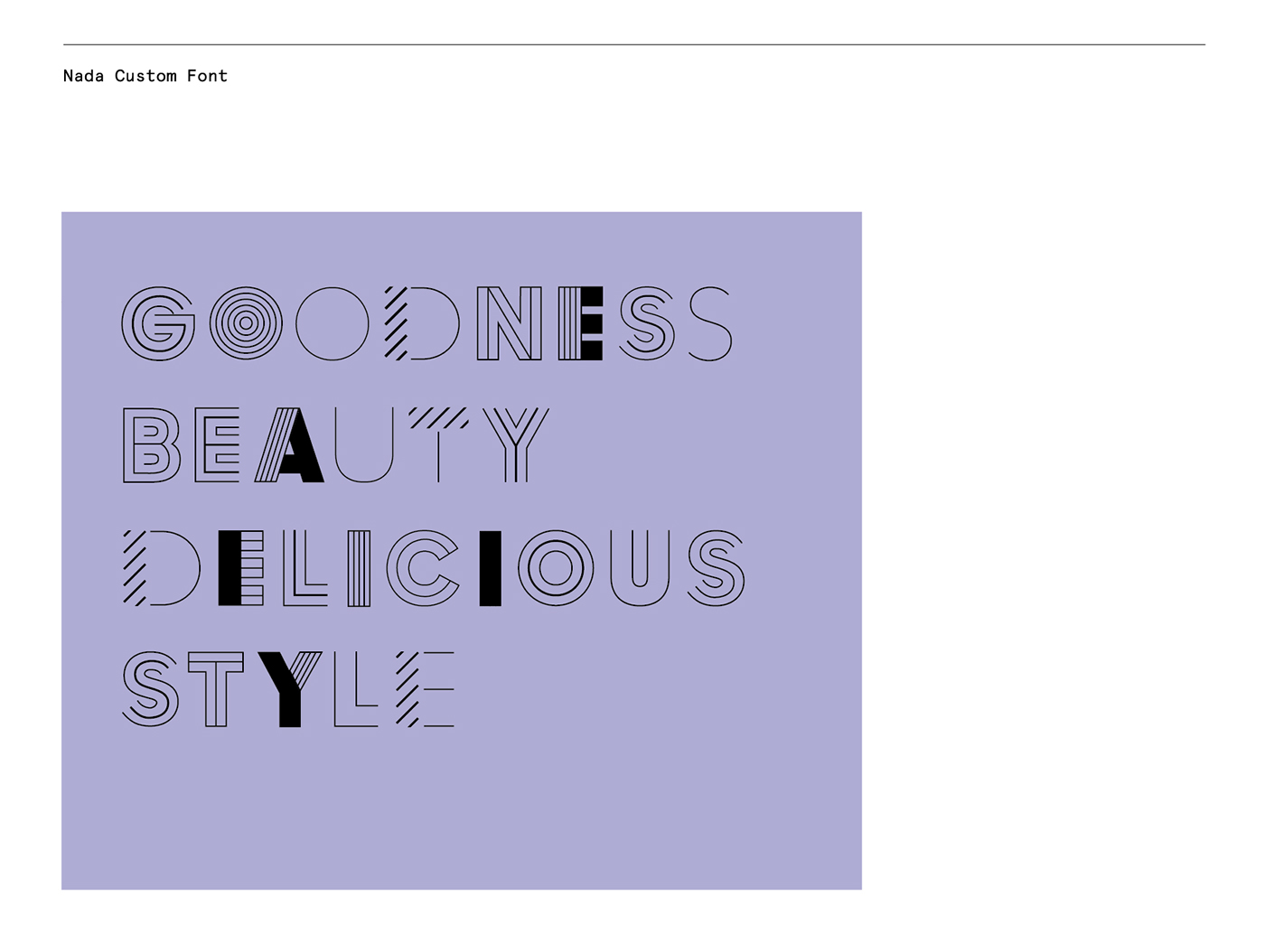Click the plain outlined O in GOODNESS
The image size is (1265, 952).
333,323
